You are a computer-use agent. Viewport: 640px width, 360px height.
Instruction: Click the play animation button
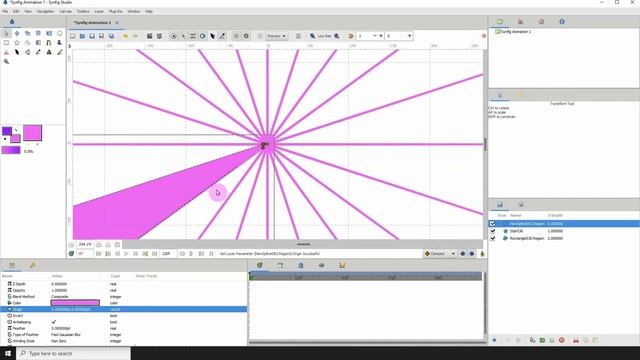tap(127, 253)
